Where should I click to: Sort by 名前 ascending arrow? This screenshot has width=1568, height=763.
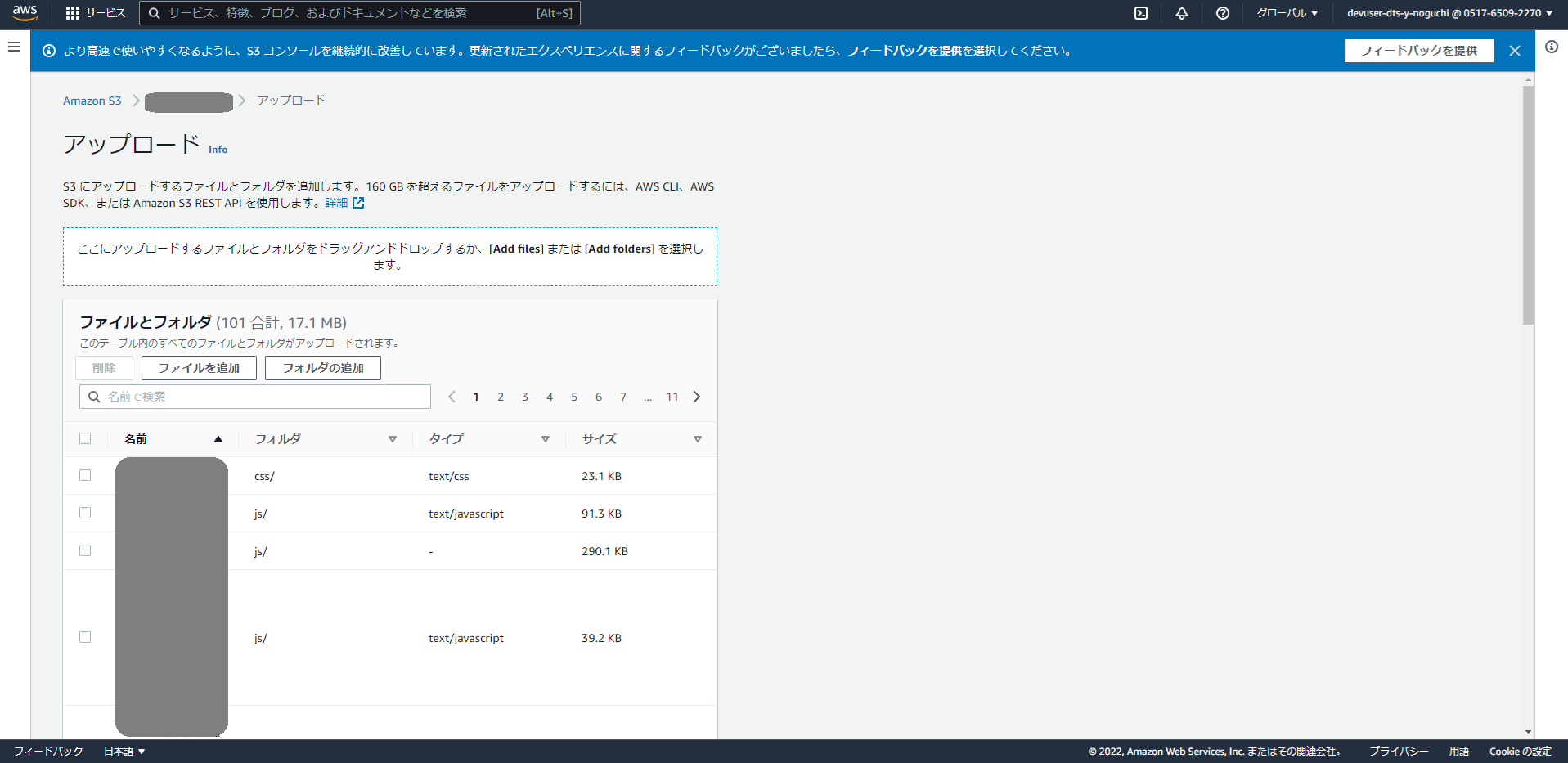[x=218, y=439]
